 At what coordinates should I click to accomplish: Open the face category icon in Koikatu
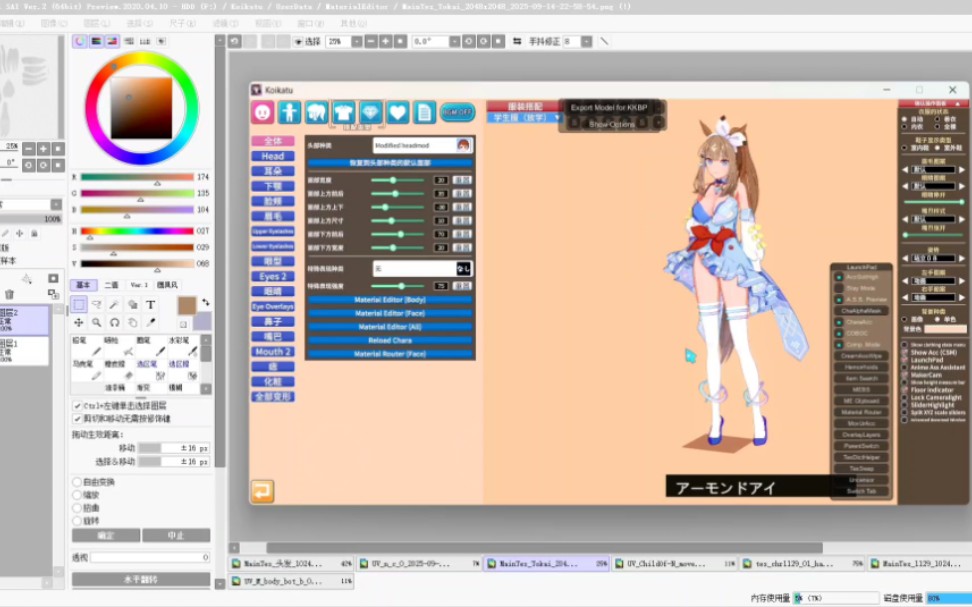263,112
